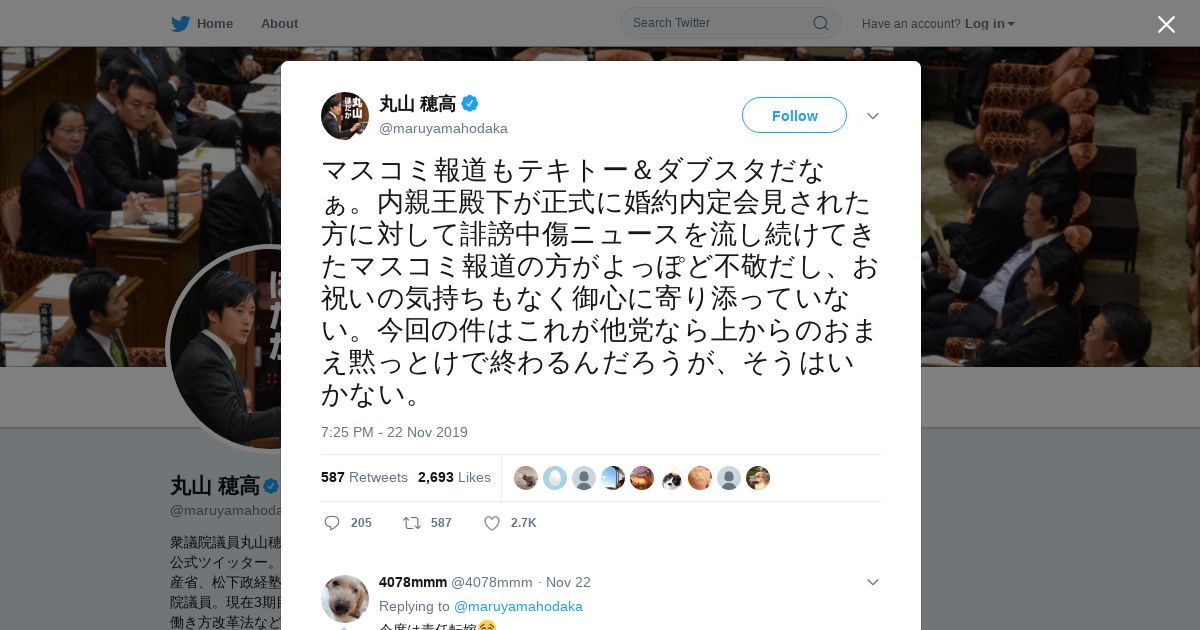1200x630 pixels.
Task: View the 587 Retweets list
Action: tap(364, 477)
